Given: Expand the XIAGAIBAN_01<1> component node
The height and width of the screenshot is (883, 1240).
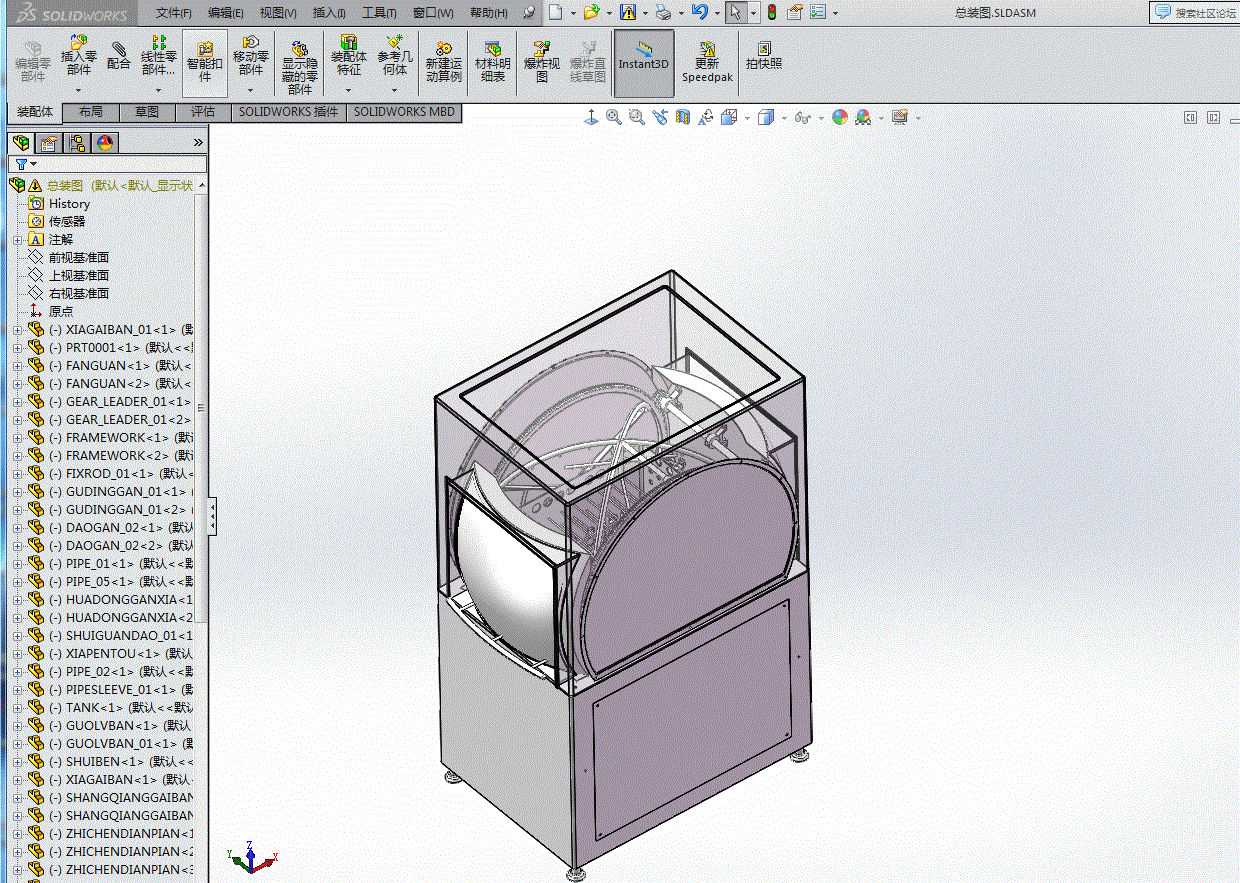Looking at the screenshot, I should (17, 330).
